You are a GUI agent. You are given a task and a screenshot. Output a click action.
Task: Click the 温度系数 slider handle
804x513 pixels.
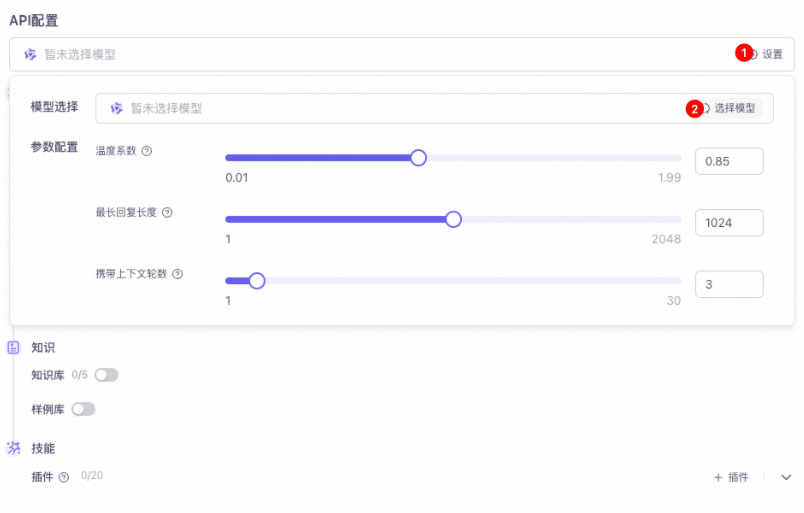(x=418, y=158)
